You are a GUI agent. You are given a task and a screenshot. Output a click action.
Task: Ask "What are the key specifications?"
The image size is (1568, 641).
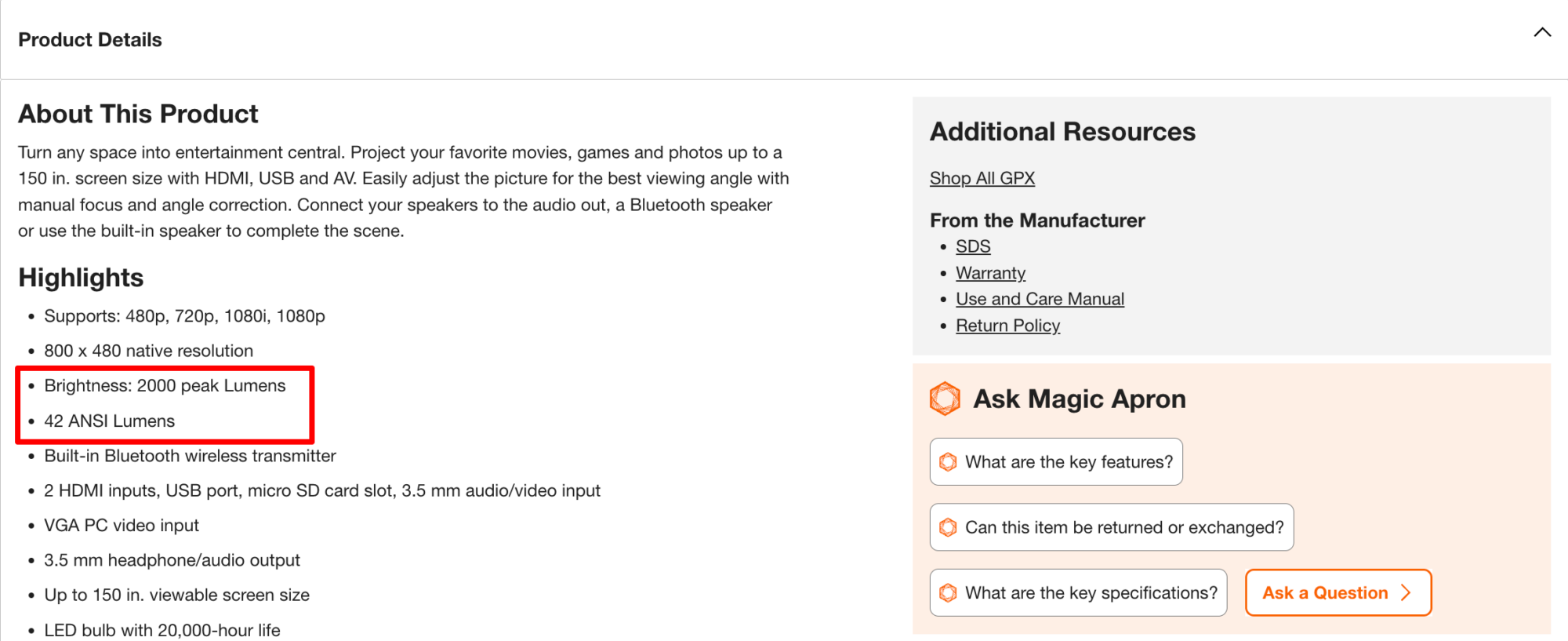[1091, 593]
